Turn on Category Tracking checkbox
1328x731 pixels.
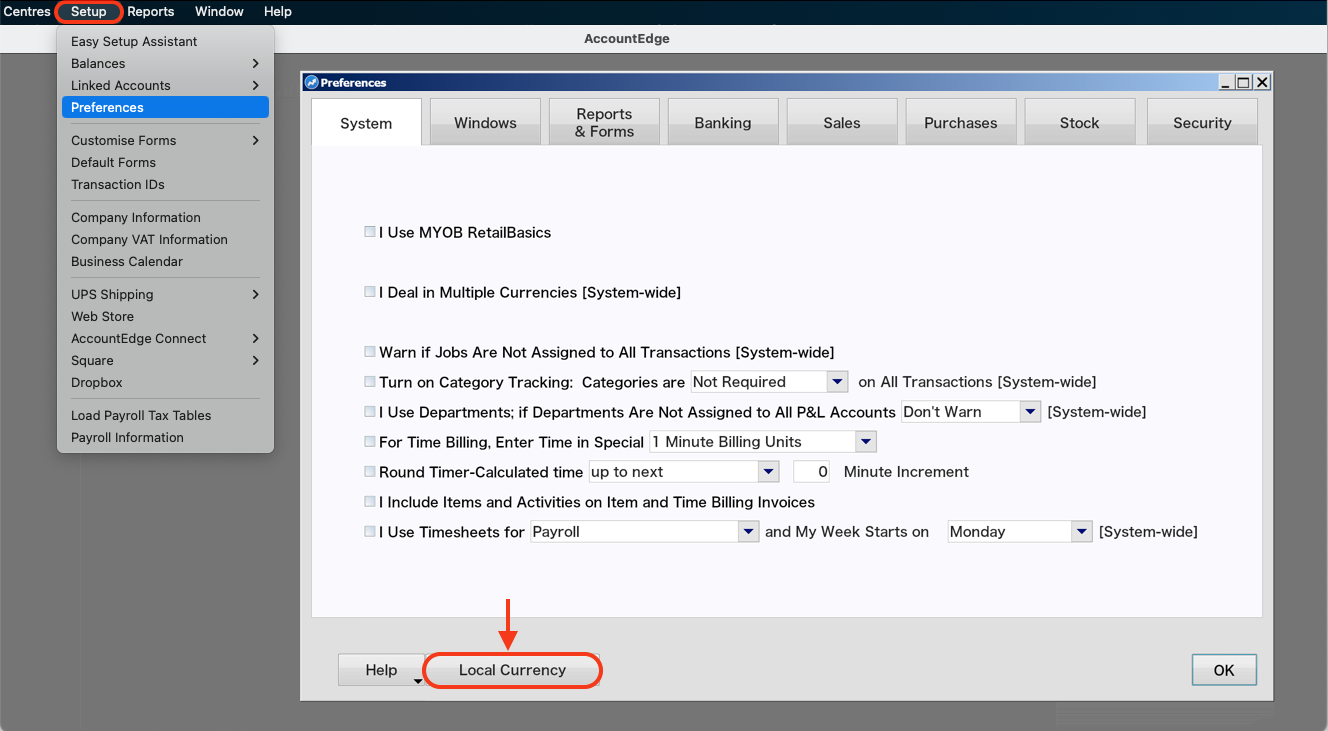pyautogui.click(x=370, y=382)
